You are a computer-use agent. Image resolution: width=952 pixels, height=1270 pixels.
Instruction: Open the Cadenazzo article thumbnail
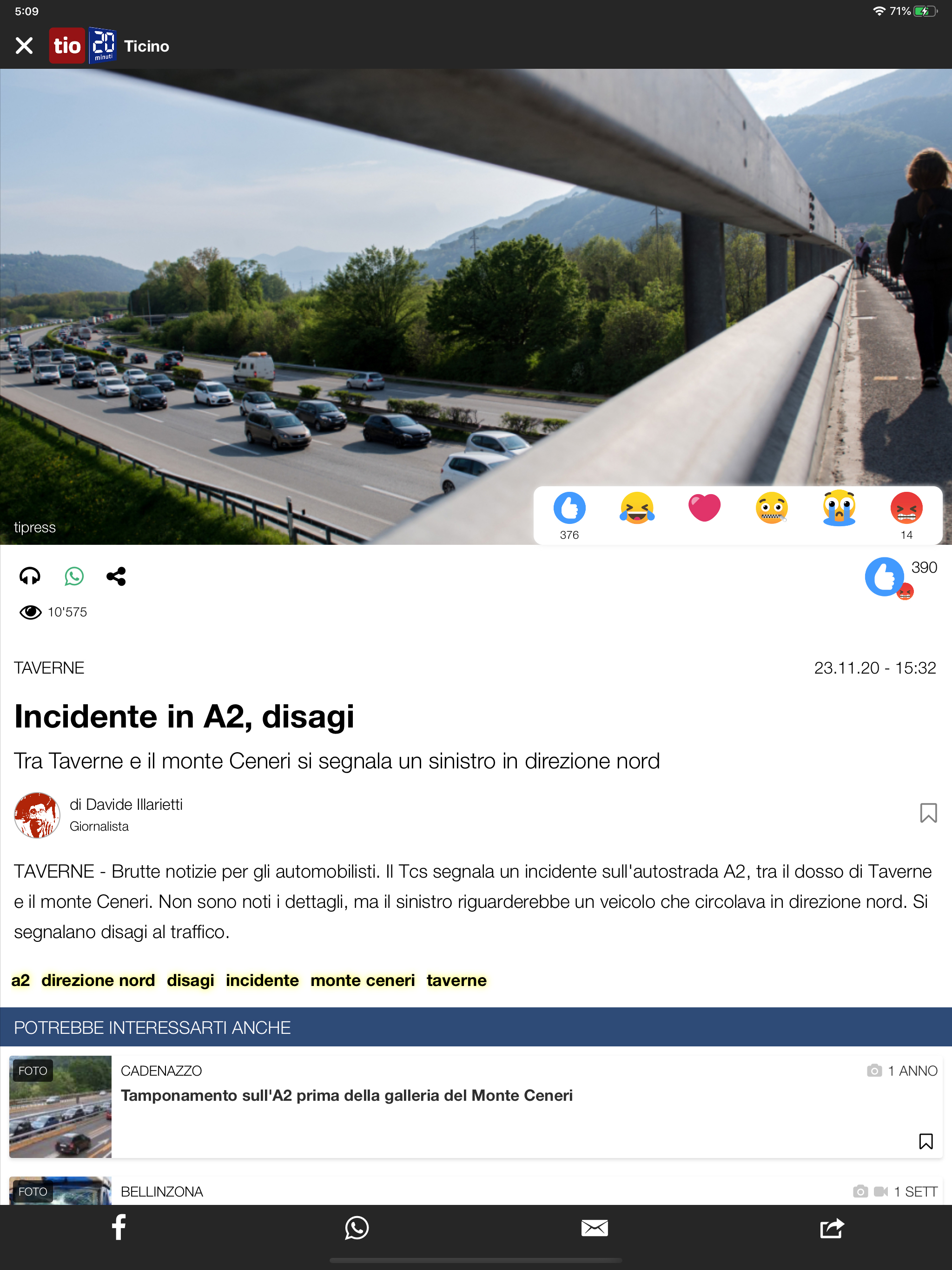60,1106
